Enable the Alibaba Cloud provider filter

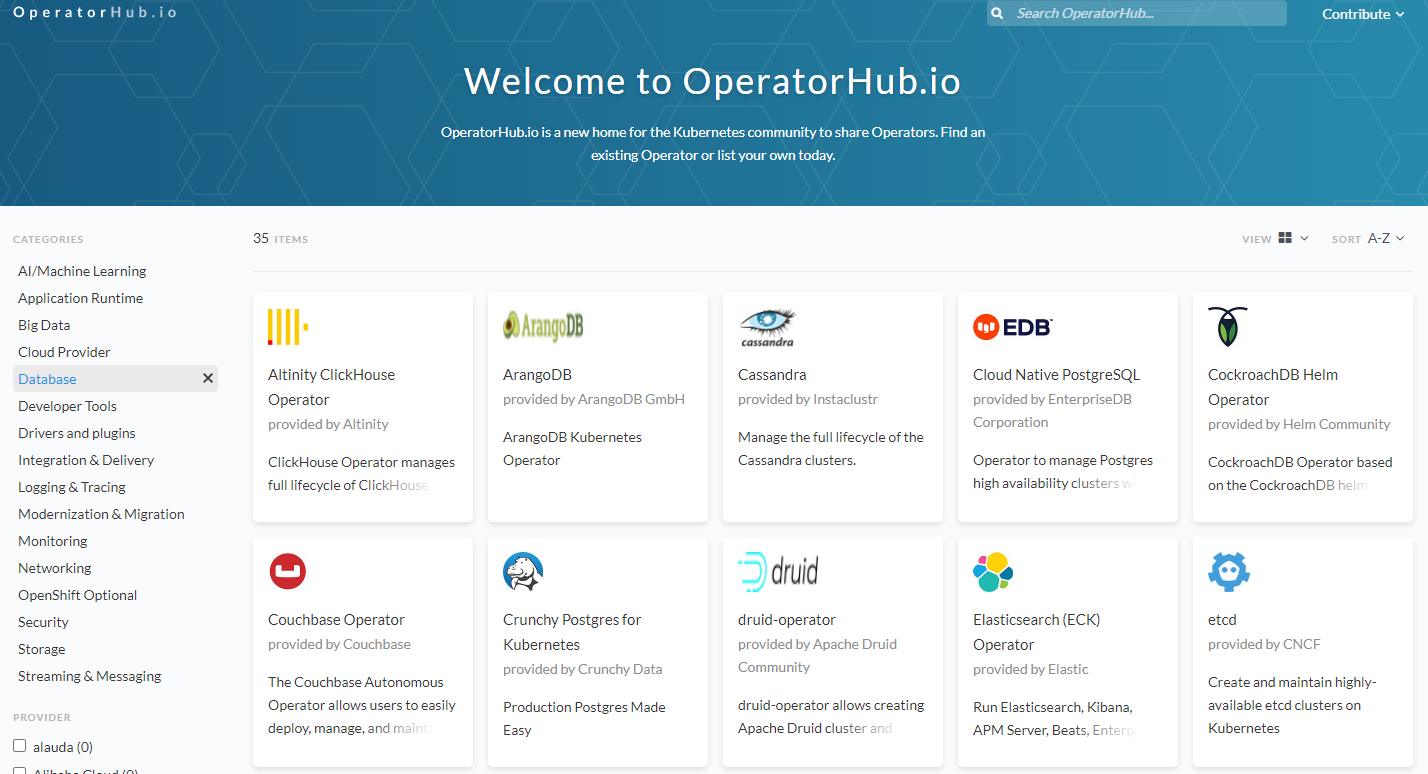[x=19, y=771]
